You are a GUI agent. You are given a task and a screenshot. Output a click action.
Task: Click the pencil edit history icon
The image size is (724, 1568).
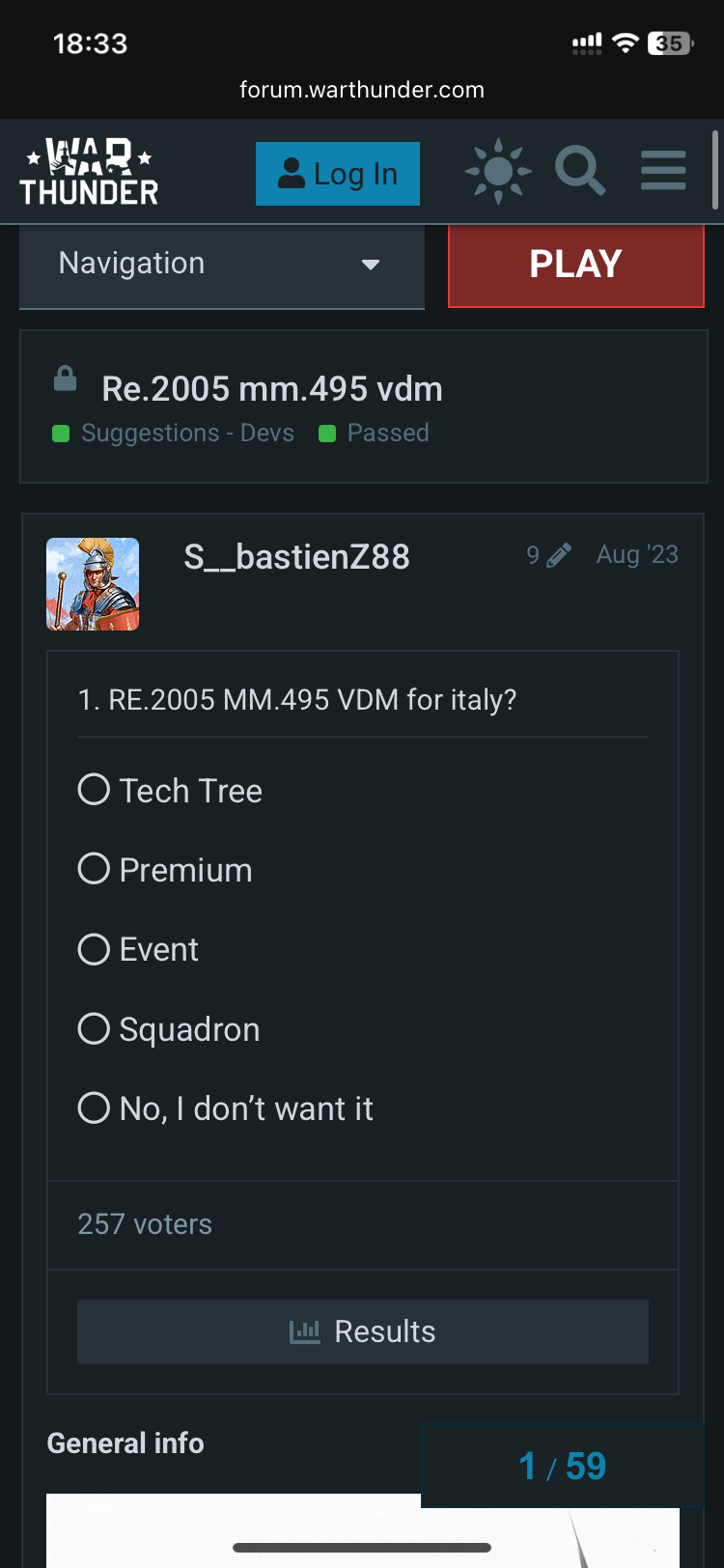[558, 555]
